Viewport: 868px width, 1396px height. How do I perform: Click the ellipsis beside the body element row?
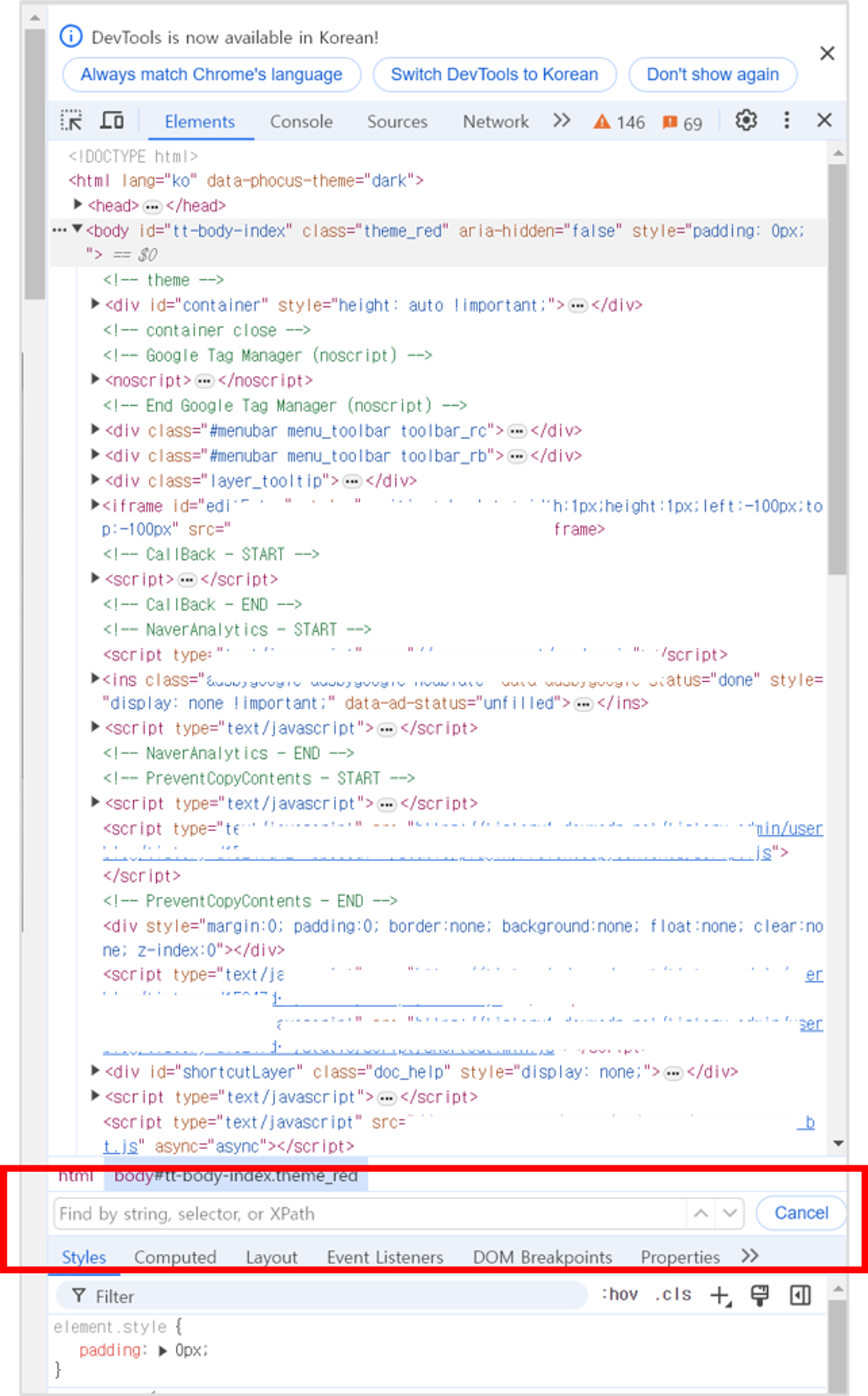click(59, 230)
